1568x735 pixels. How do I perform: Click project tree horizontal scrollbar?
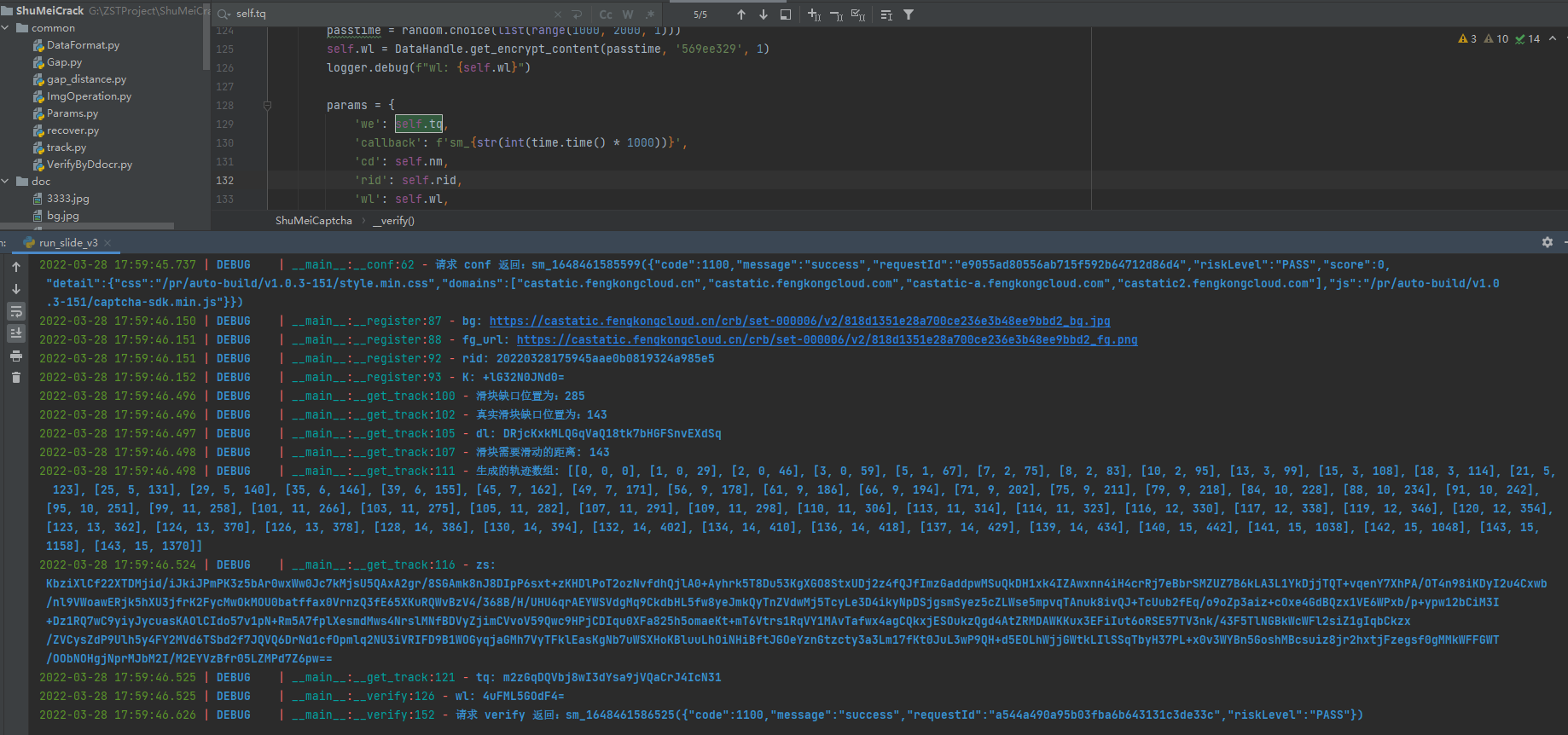click(87, 226)
